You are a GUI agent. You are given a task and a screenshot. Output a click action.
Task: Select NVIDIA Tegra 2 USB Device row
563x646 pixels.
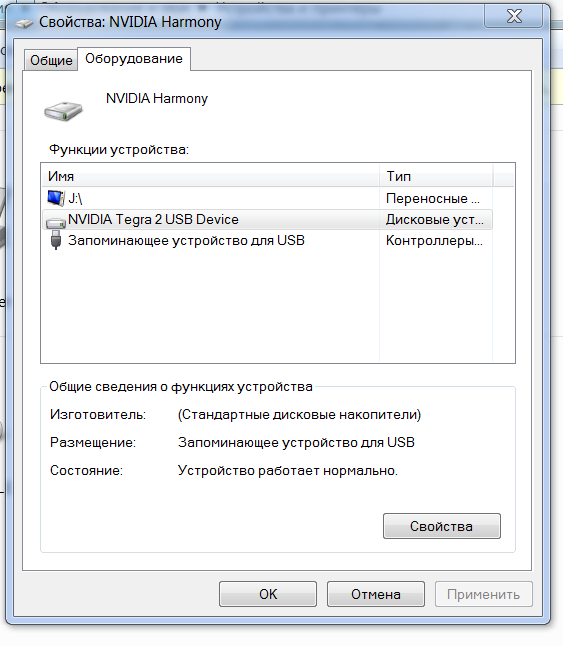click(x=267, y=220)
